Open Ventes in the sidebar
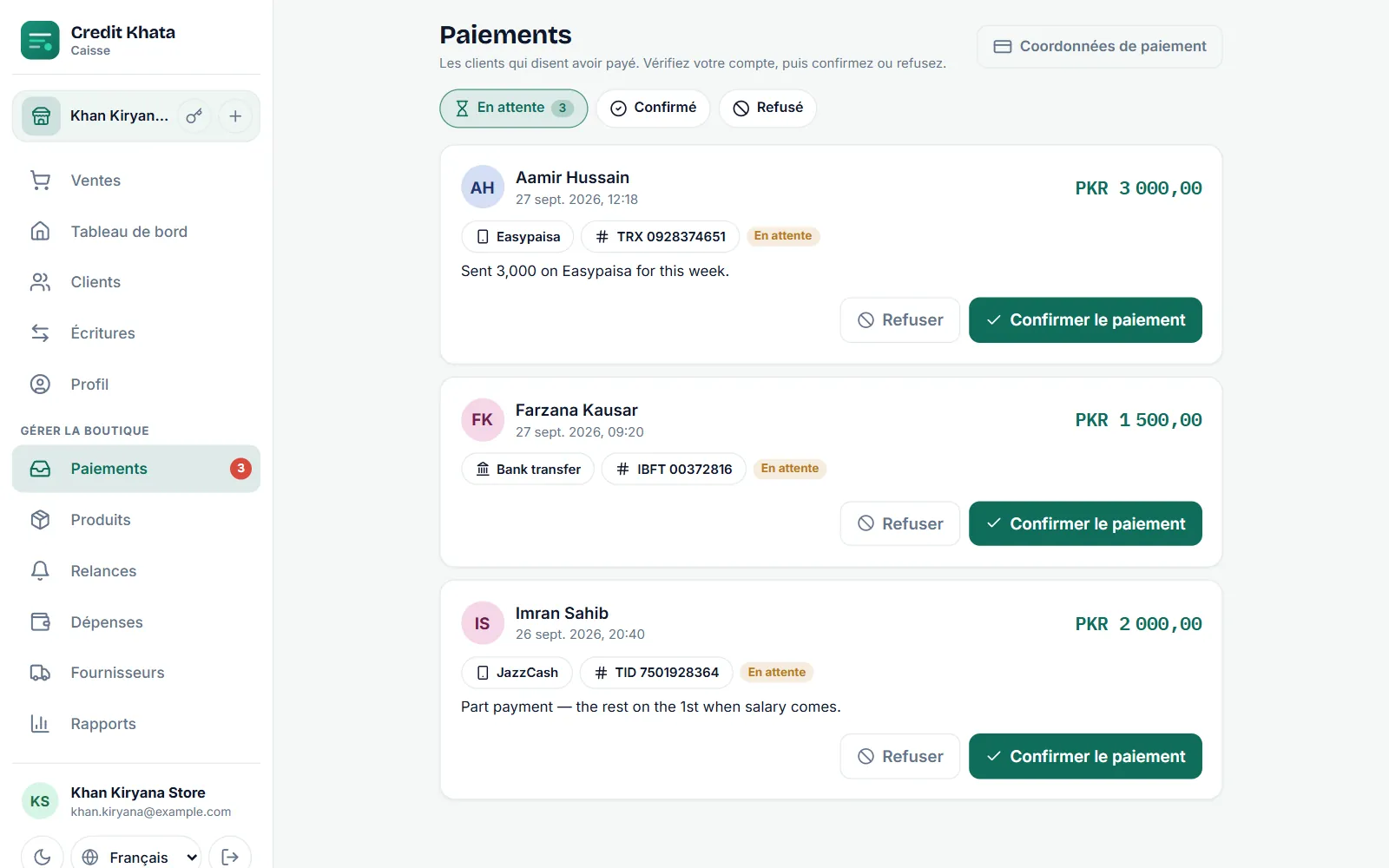This screenshot has height=868, width=1389. pyautogui.click(x=136, y=181)
